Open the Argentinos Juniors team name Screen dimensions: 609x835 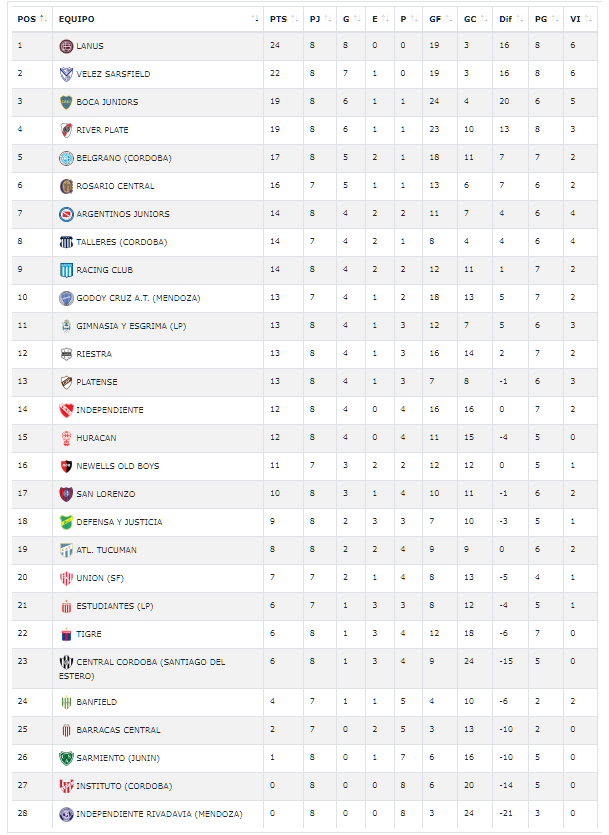(123, 214)
